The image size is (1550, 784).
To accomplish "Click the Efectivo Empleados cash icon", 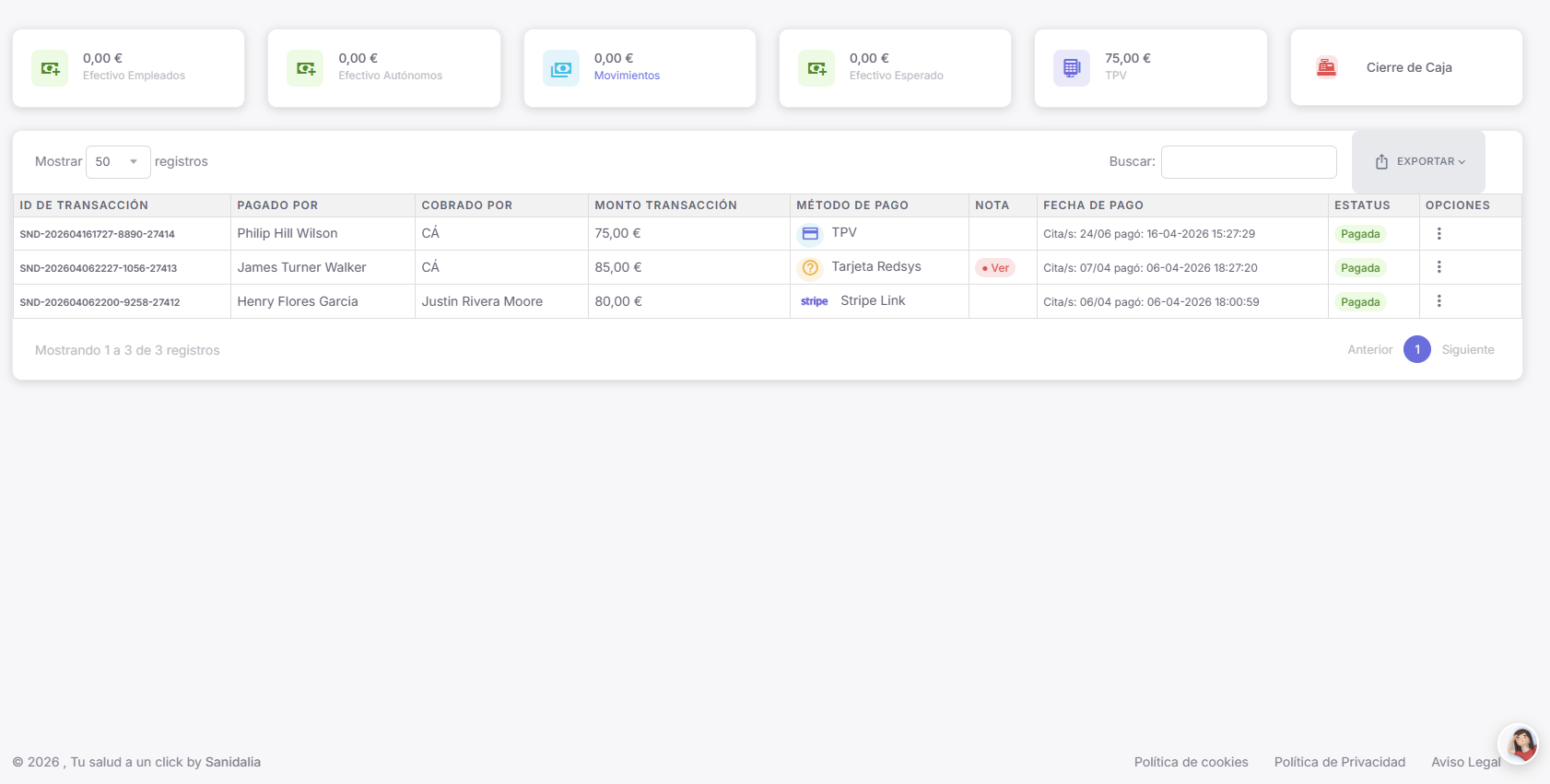I will coord(50,68).
